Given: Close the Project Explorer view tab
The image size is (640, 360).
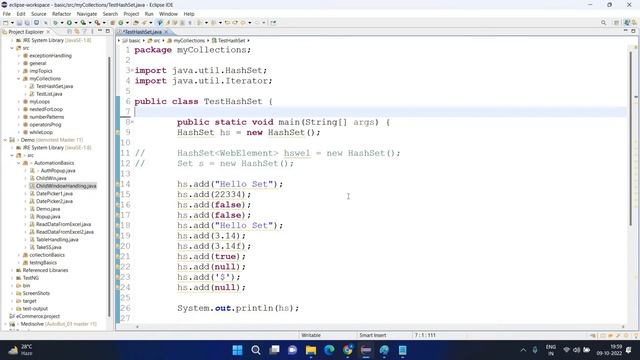Looking at the screenshot, I should (48, 32).
